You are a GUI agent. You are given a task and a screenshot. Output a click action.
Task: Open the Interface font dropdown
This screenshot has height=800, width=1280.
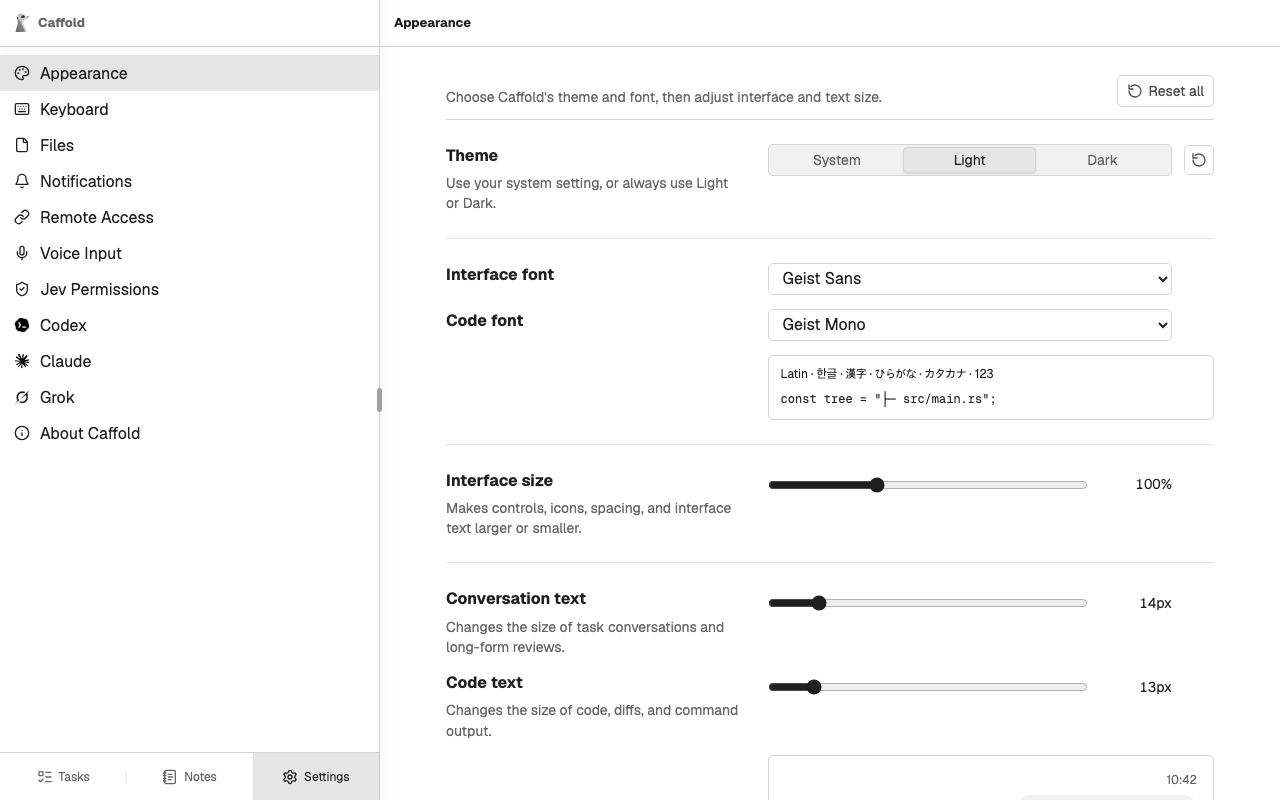point(970,279)
